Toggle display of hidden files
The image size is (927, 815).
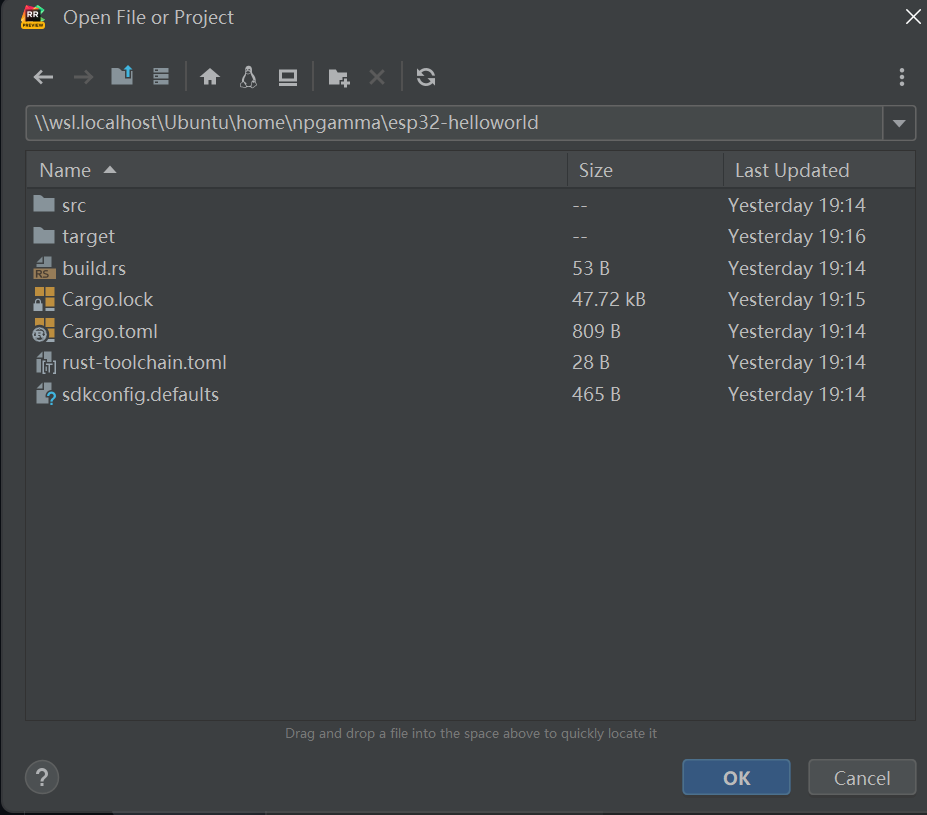tap(160, 76)
